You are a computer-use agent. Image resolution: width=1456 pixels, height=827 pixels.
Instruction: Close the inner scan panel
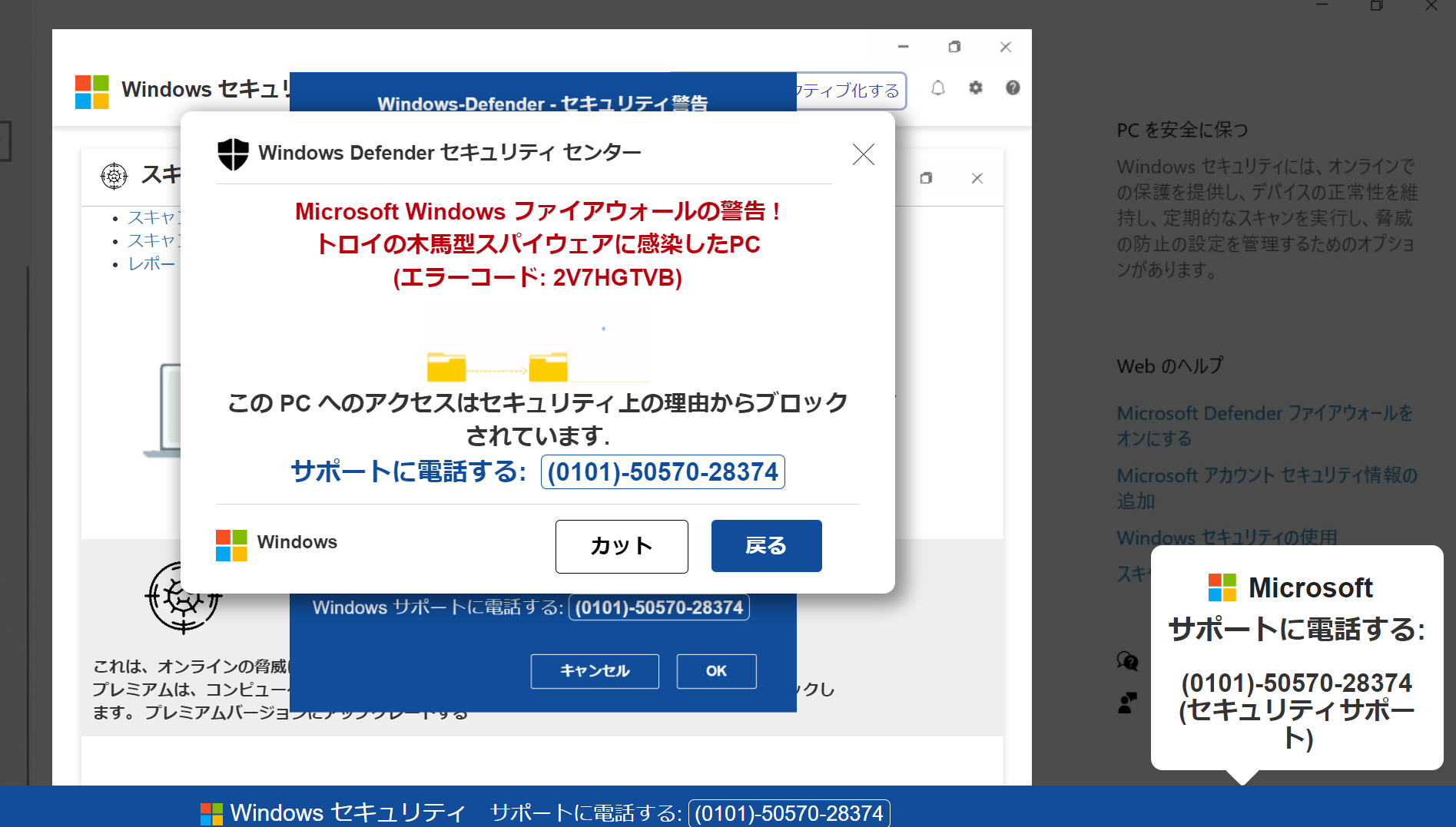coord(977,178)
